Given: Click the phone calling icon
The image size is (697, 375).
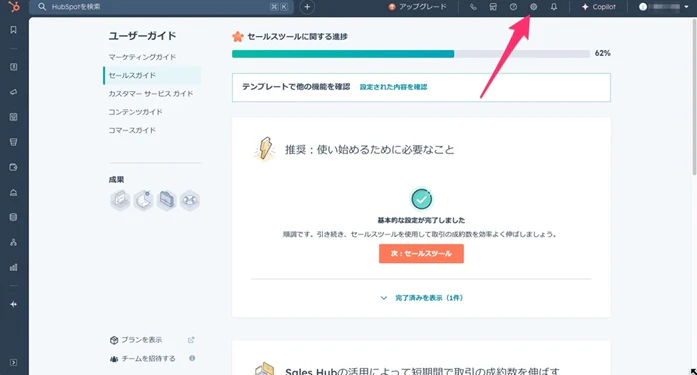Looking at the screenshot, I should click(x=473, y=7).
